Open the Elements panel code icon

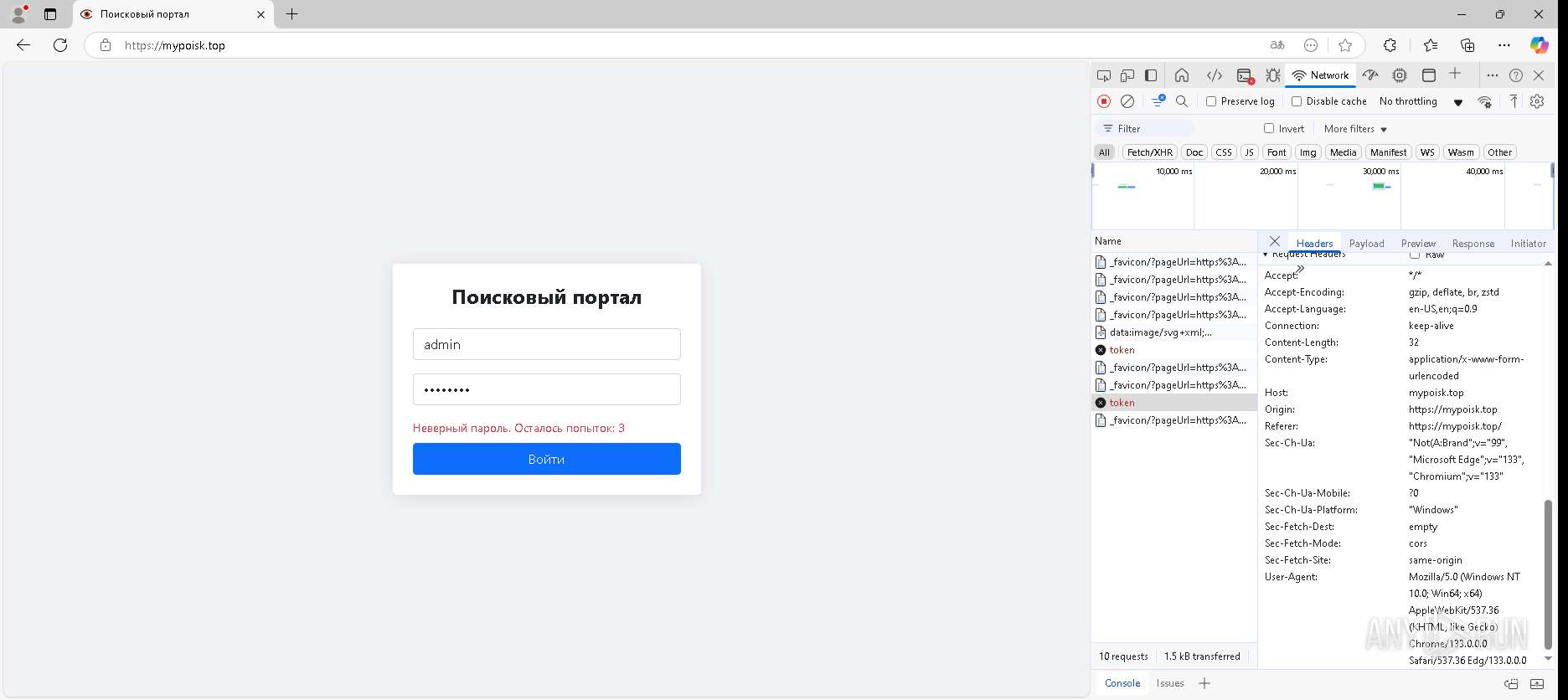coord(1214,75)
